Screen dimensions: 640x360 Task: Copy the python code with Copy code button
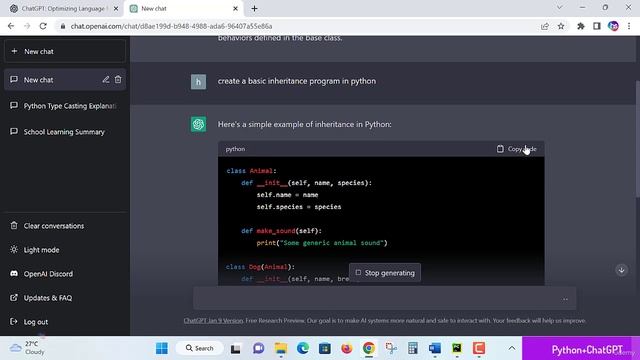click(x=516, y=149)
